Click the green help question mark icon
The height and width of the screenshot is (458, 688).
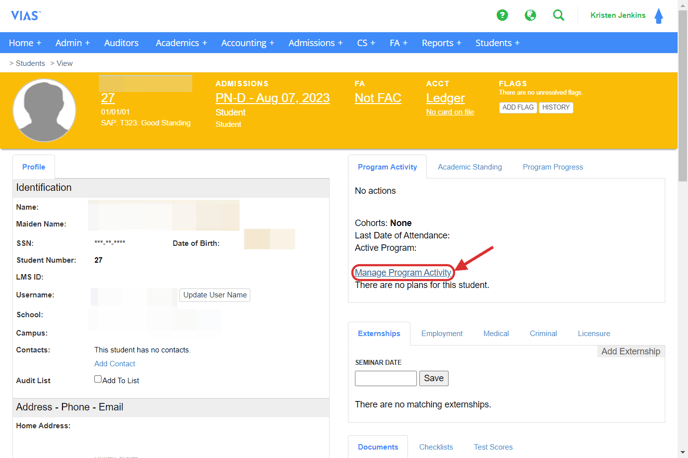coord(502,15)
